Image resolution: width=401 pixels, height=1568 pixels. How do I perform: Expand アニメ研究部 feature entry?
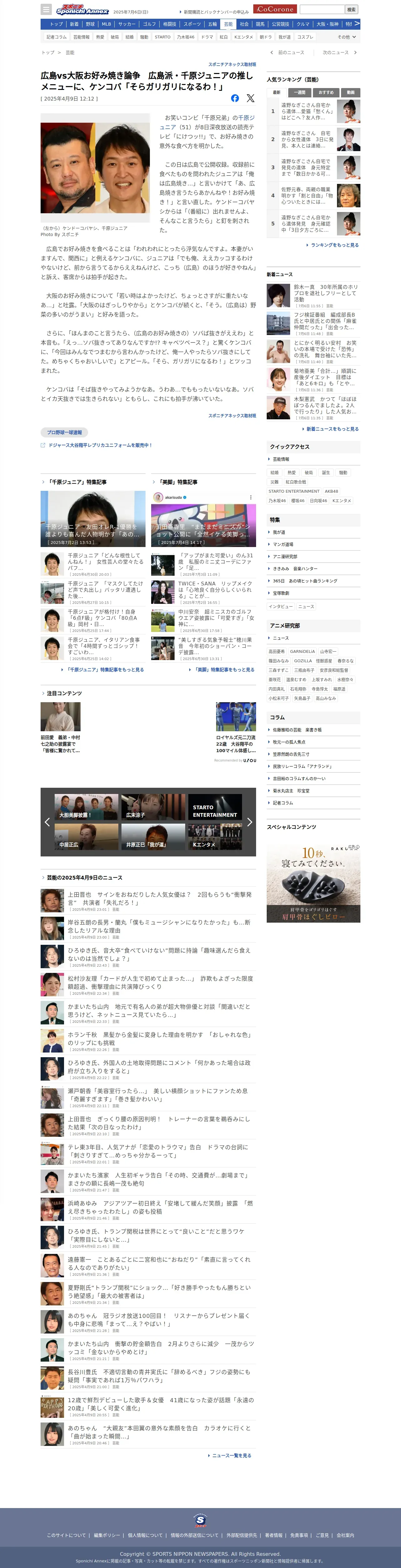point(313,556)
